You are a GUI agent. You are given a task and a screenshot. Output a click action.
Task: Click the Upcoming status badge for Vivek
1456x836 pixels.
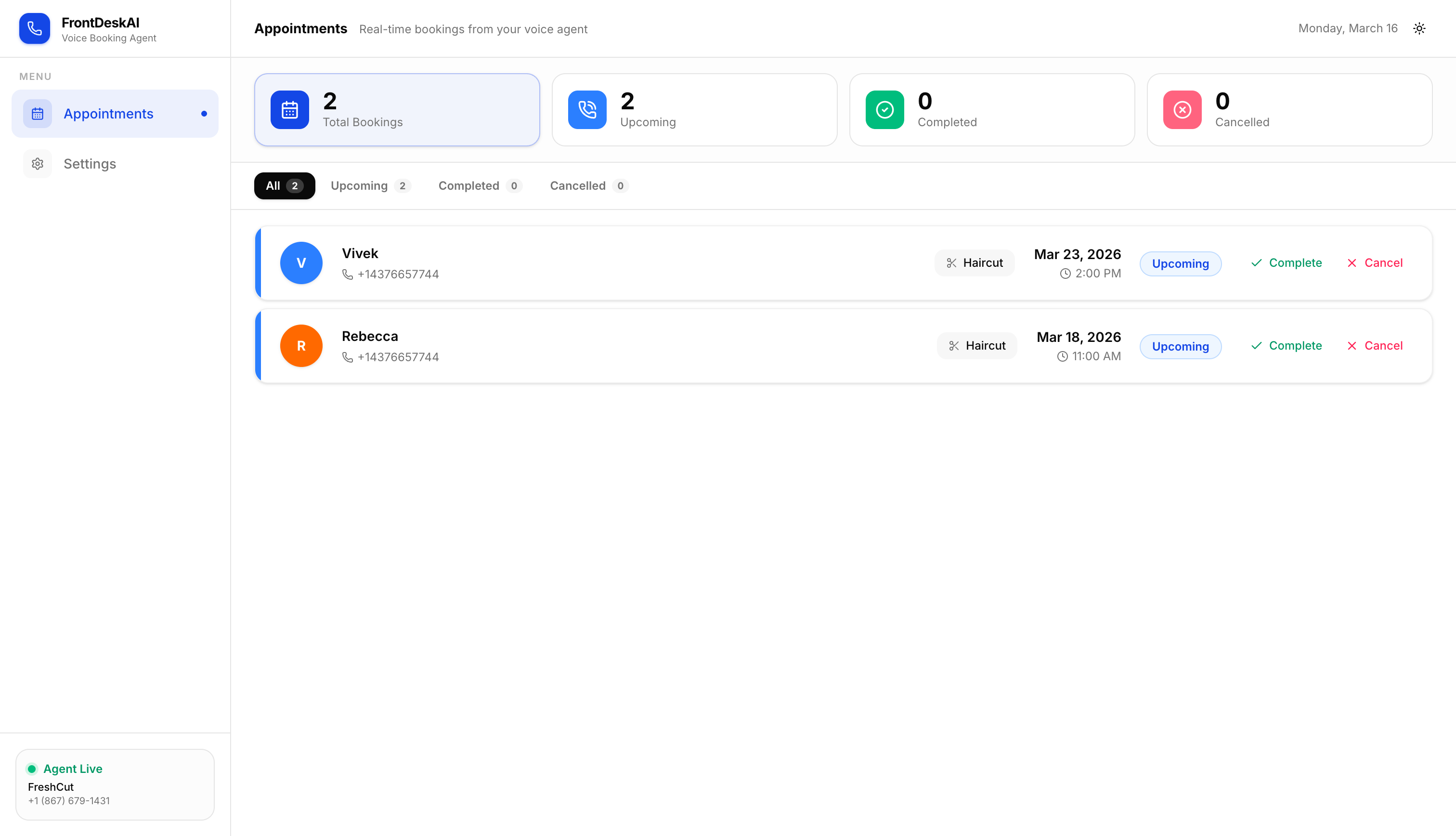pos(1180,264)
